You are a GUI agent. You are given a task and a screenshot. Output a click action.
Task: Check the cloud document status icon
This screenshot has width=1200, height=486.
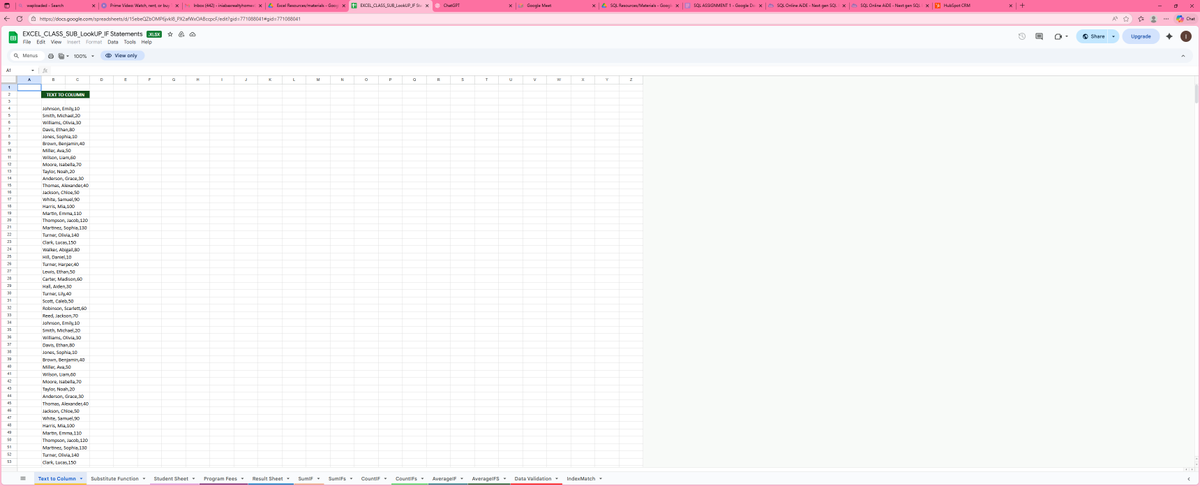pos(192,34)
